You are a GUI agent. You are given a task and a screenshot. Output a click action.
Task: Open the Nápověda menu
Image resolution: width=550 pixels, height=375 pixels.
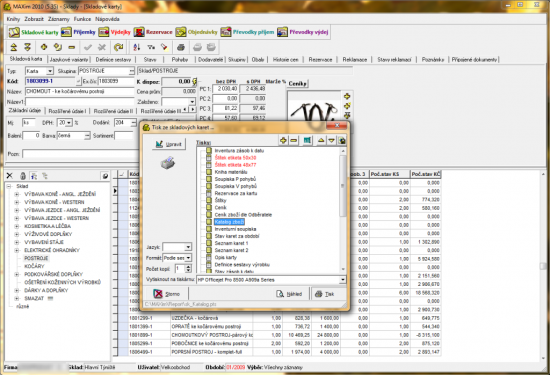tap(107, 19)
